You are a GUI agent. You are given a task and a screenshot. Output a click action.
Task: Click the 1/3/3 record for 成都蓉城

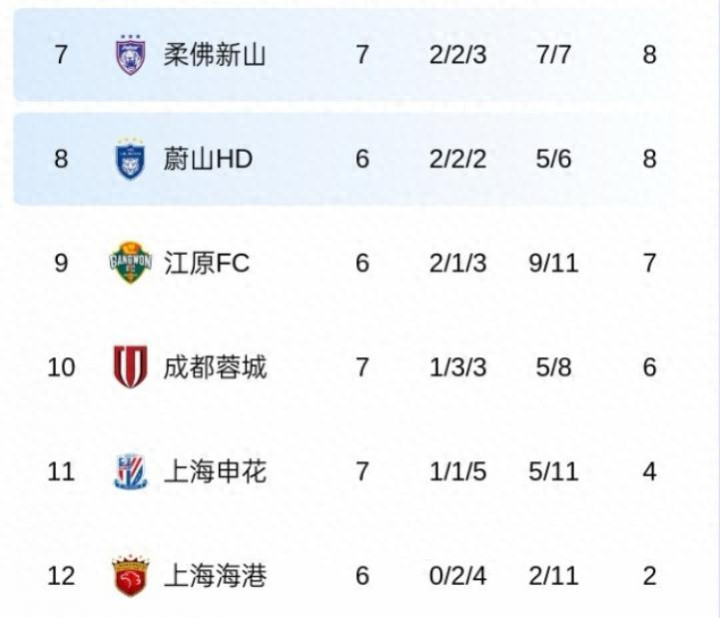pos(458,367)
